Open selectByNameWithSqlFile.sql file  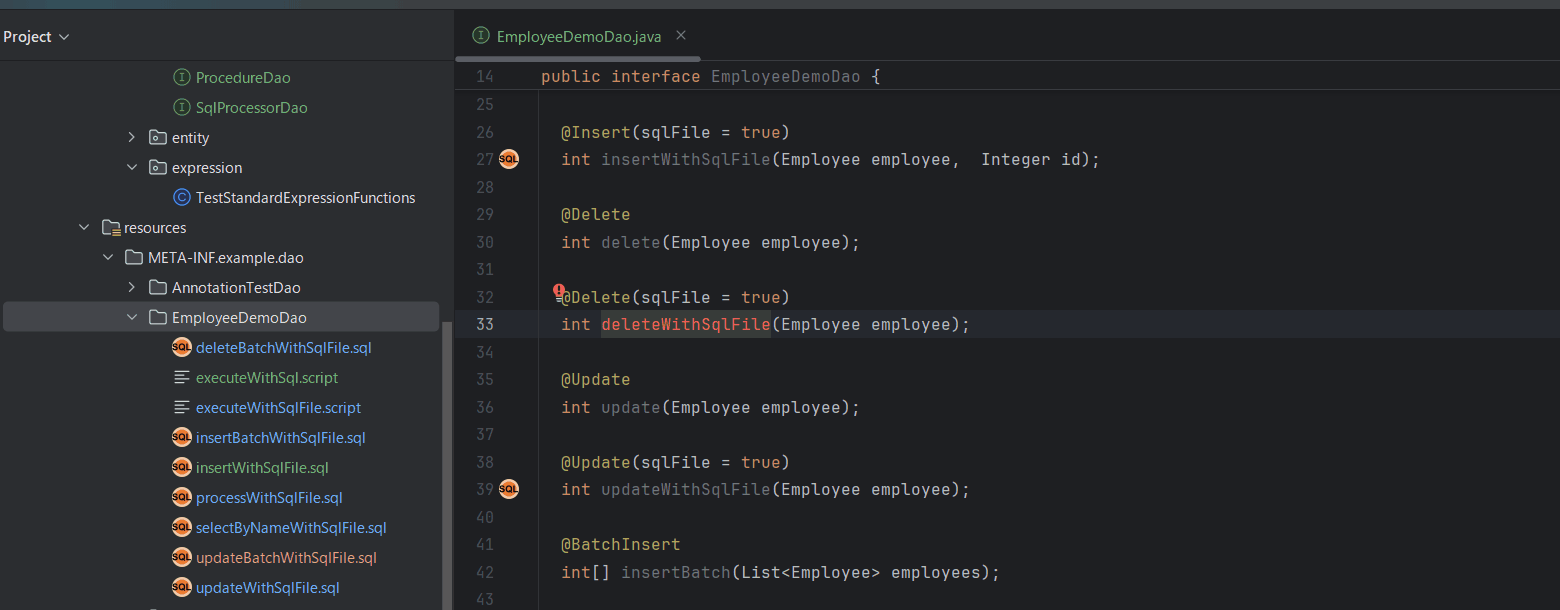291,527
